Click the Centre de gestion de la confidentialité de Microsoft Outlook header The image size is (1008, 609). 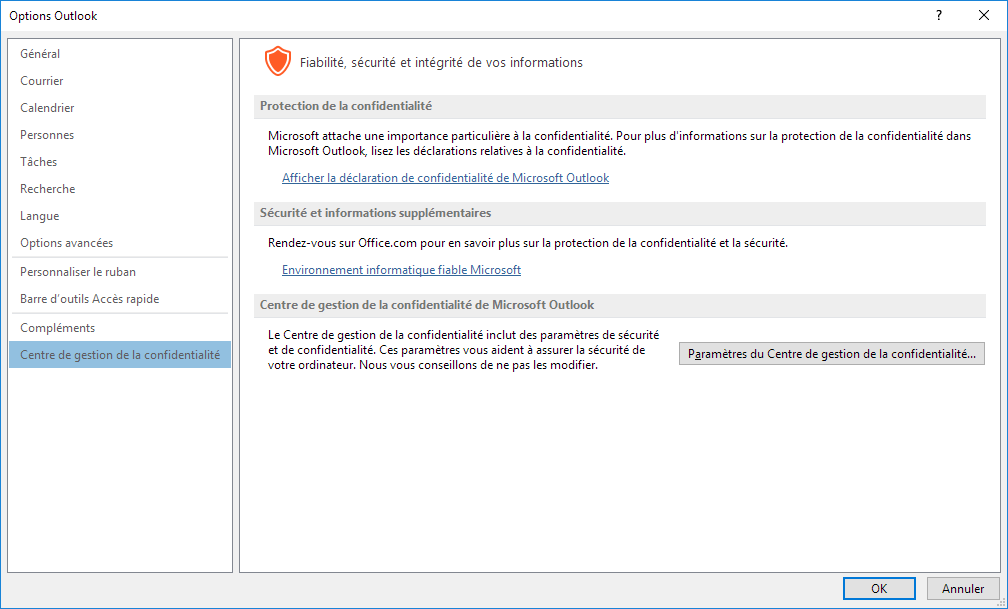(620, 305)
